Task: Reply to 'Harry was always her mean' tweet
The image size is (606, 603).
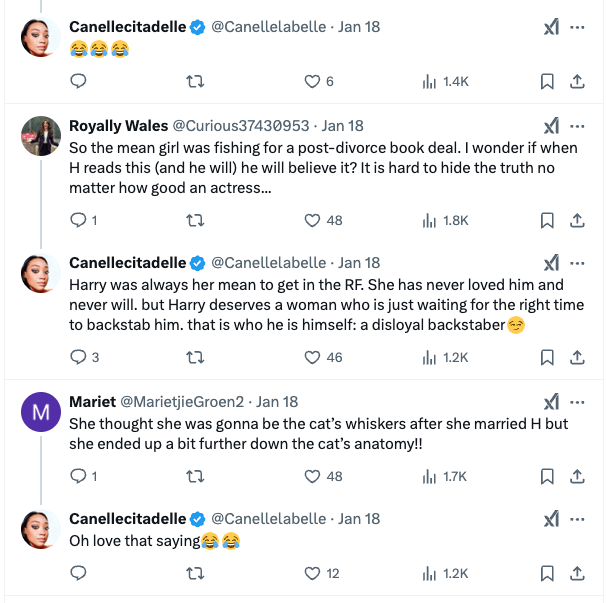Action: pyautogui.click(x=80, y=357)
